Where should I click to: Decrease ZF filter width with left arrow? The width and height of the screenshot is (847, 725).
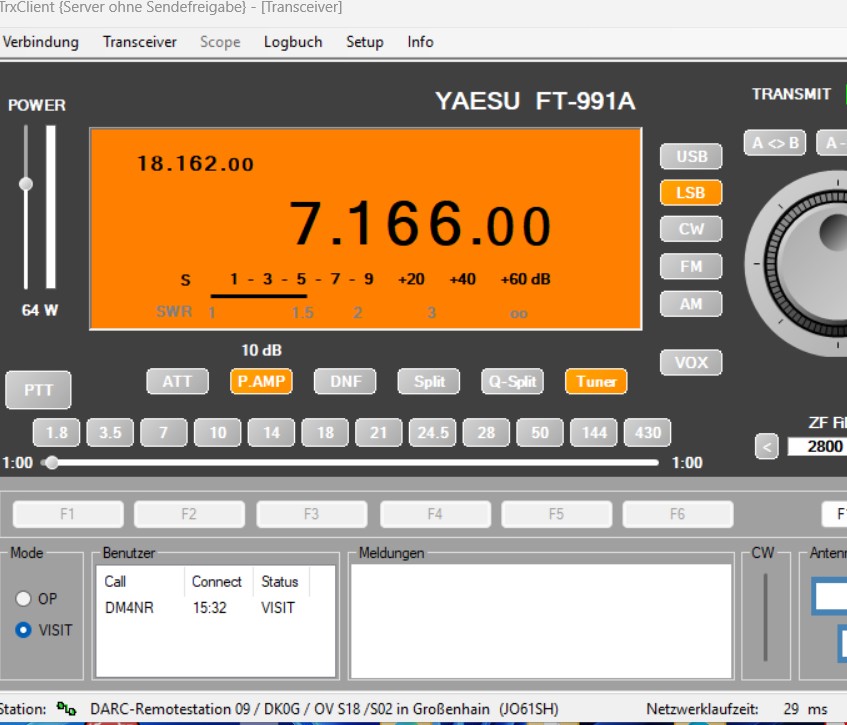(766, 447)
